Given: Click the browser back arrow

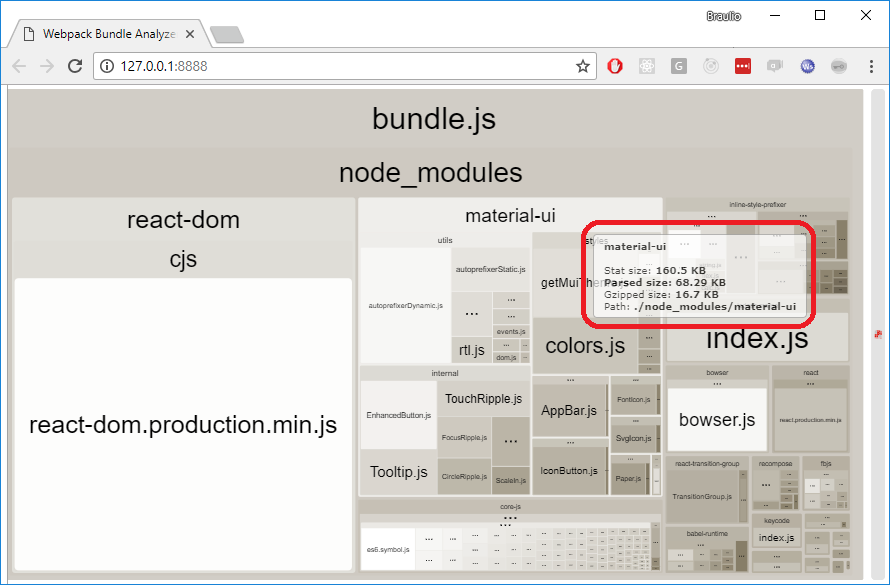Looking at the screenshot, I should tap(19, 66).
